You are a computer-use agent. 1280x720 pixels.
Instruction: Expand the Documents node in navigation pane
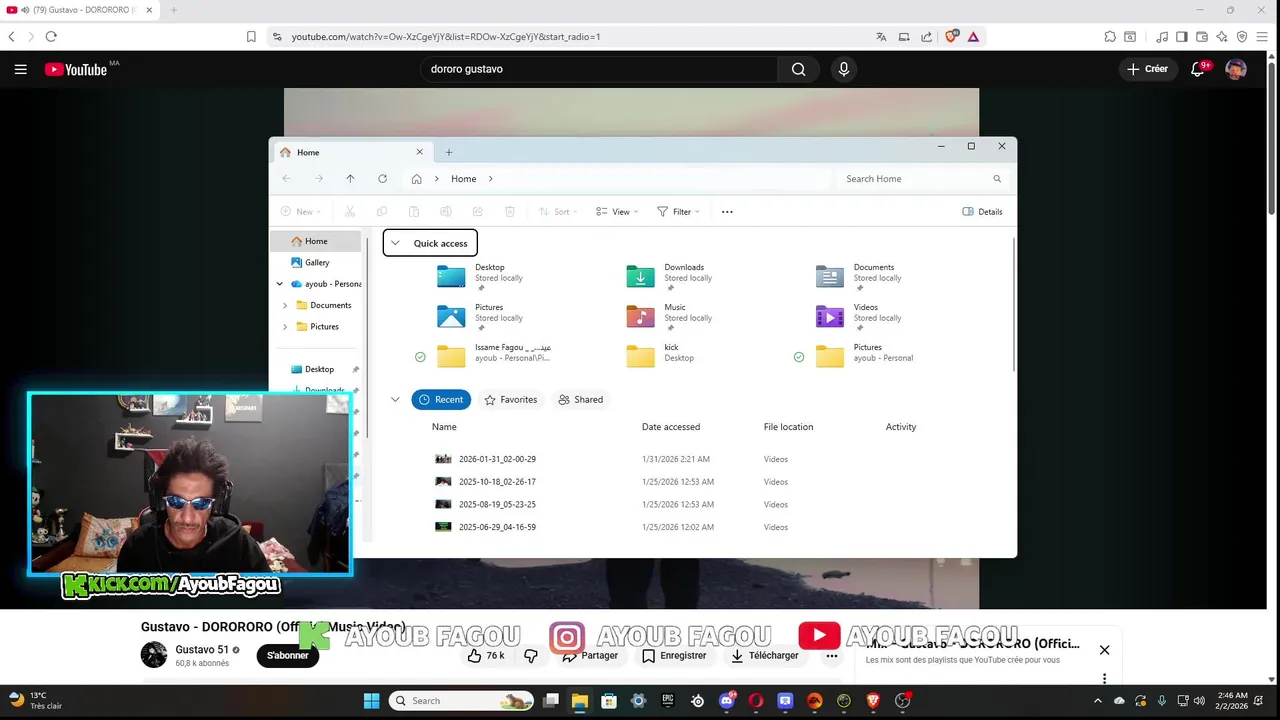[x=285, y=305]
